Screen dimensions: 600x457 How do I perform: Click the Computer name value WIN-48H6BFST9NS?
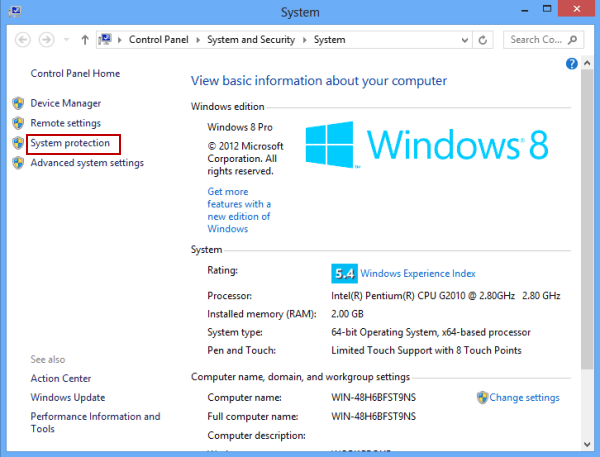pyautogui.click(x=373, y=398)
